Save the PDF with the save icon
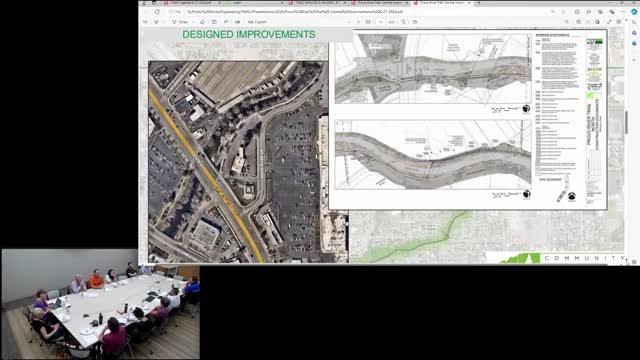The image size is (640, 360). click(x=588, y=22)
